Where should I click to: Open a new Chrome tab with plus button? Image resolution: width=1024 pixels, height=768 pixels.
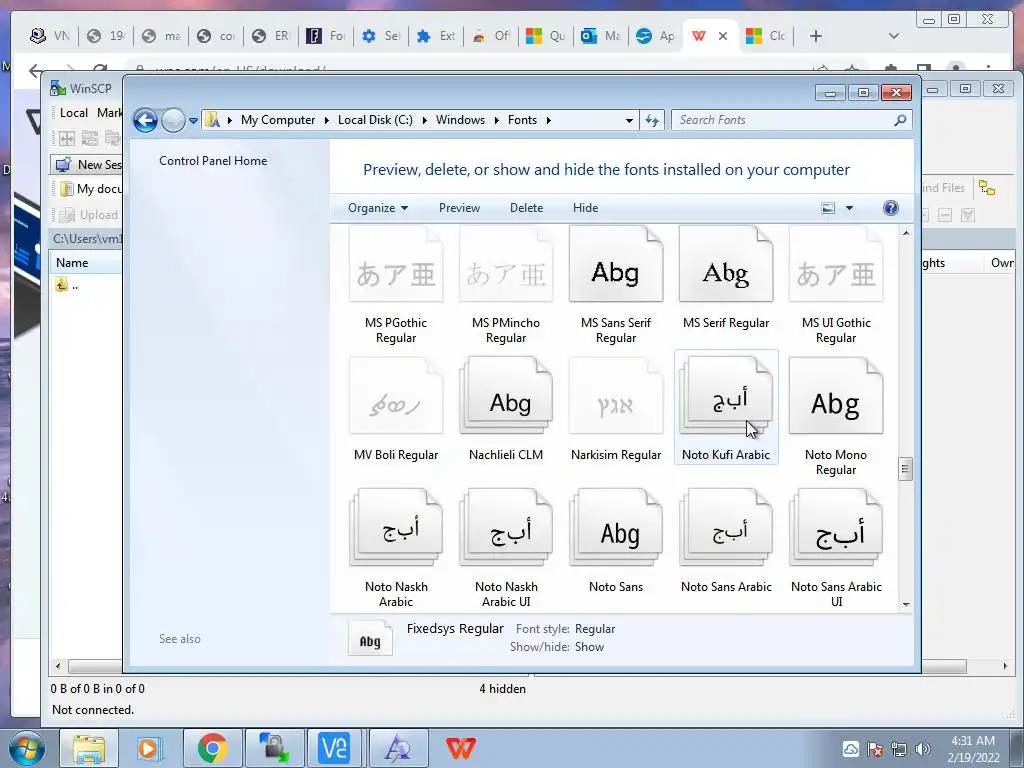tap(816, 36)
